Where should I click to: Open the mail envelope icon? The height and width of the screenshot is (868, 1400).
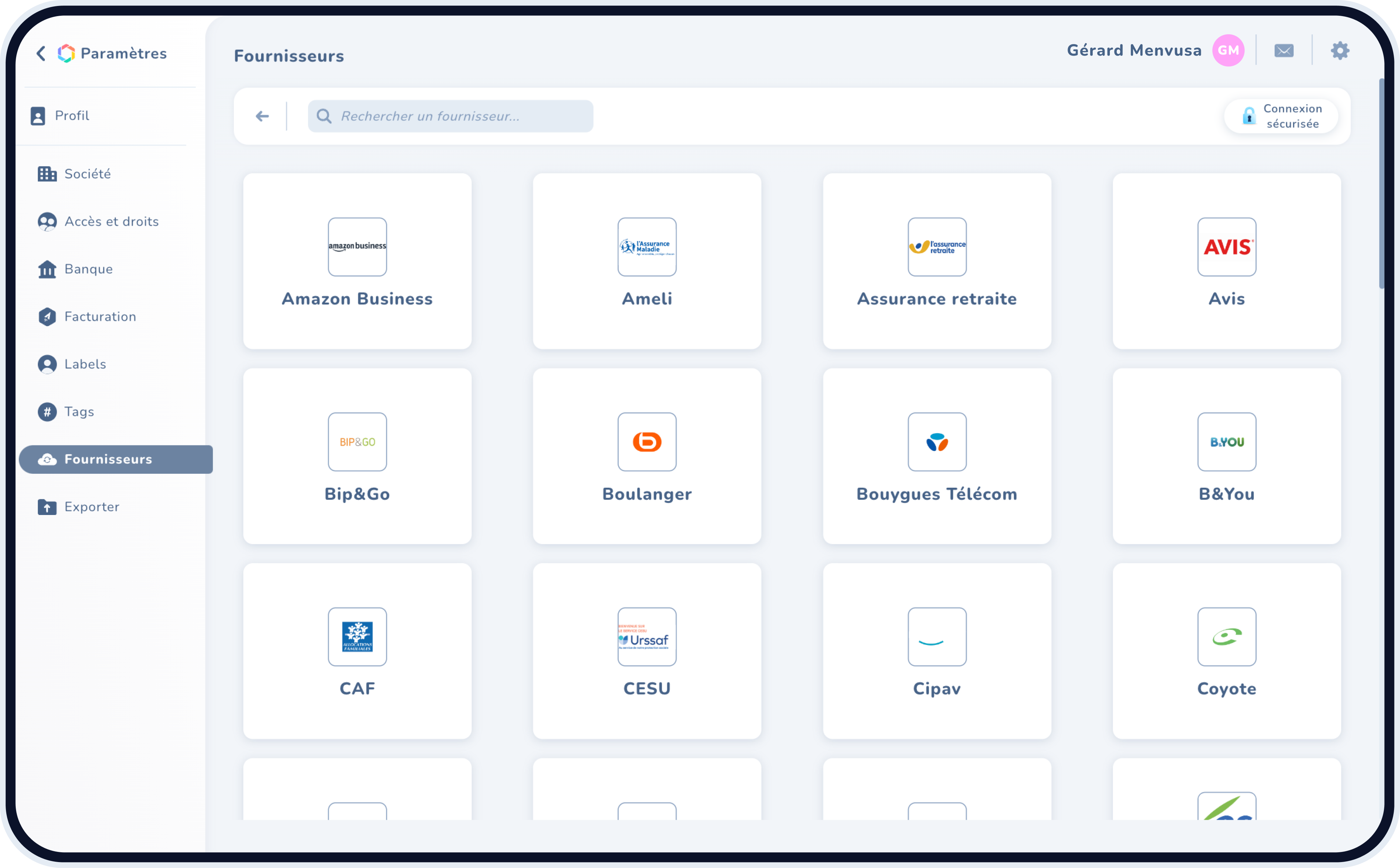1283,50
